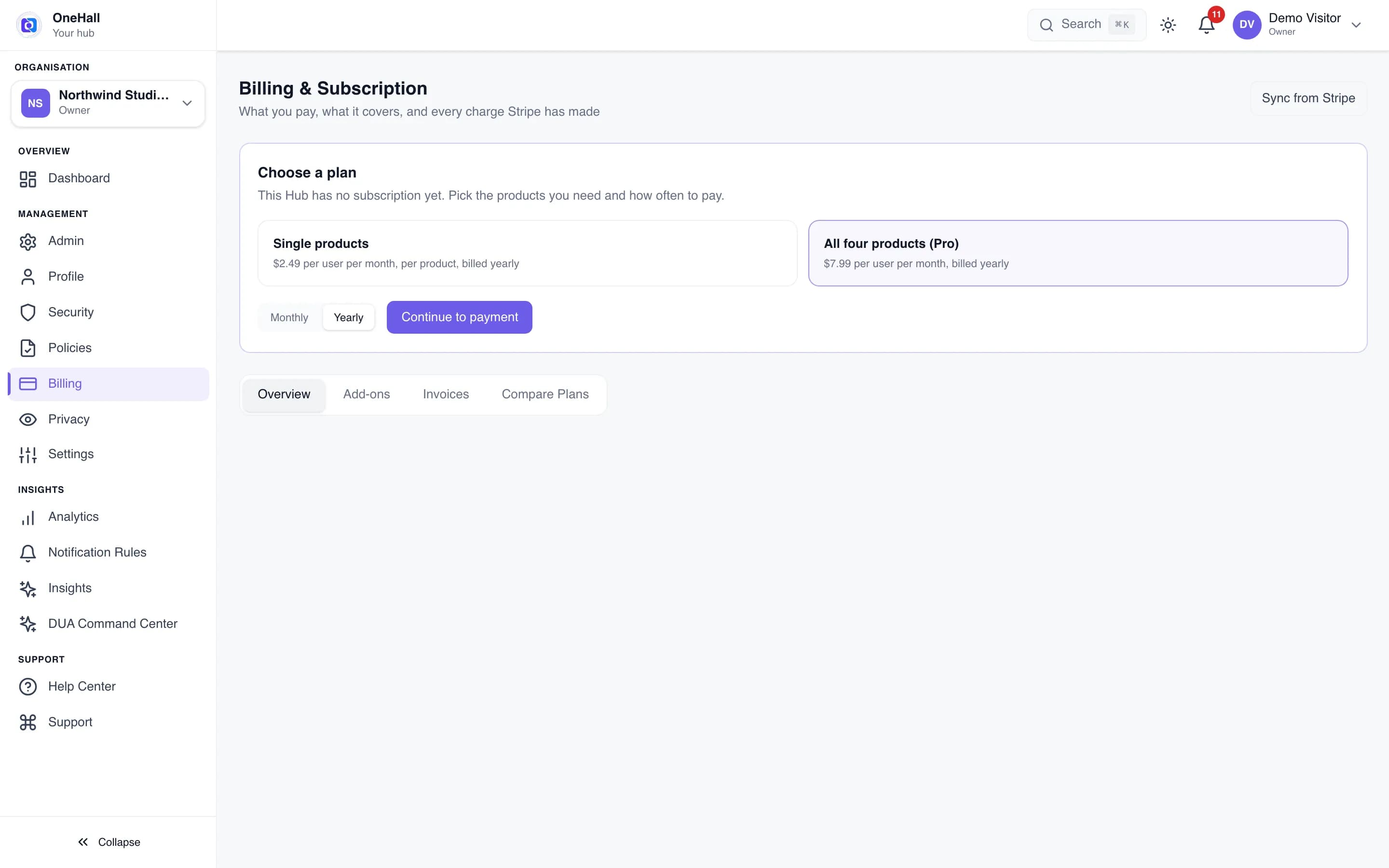Screen dimensions: 1389x868
Task: Click the OneHall logo icon
Action: 29,25
